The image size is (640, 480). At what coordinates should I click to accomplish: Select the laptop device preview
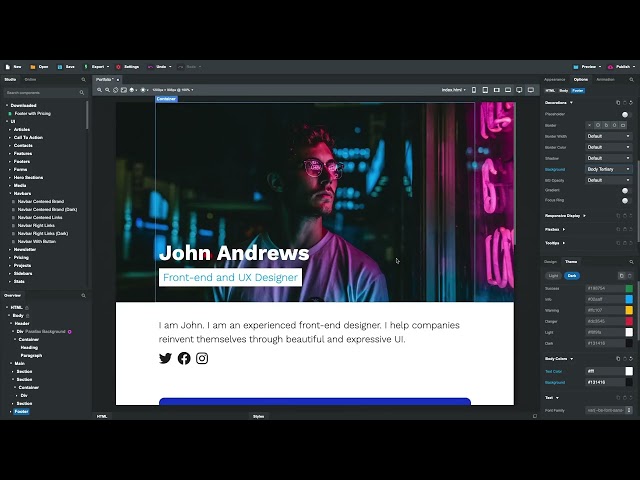[508, 90]
